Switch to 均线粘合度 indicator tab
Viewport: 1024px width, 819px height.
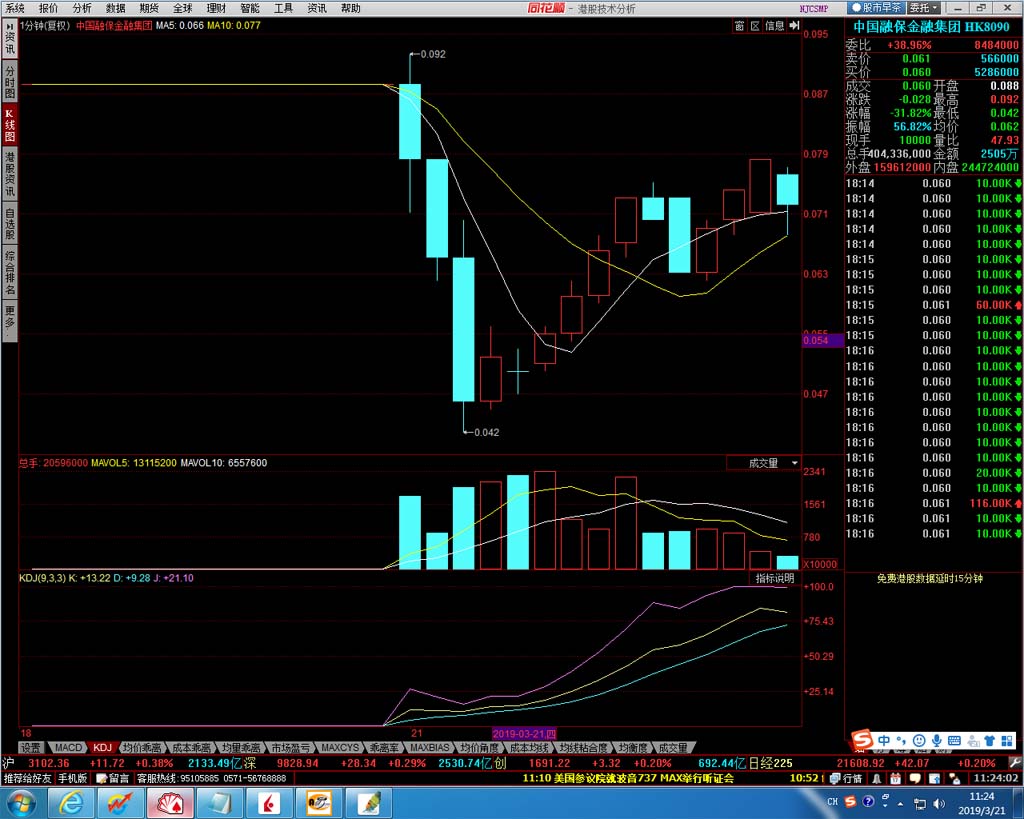tap(583, 748)
